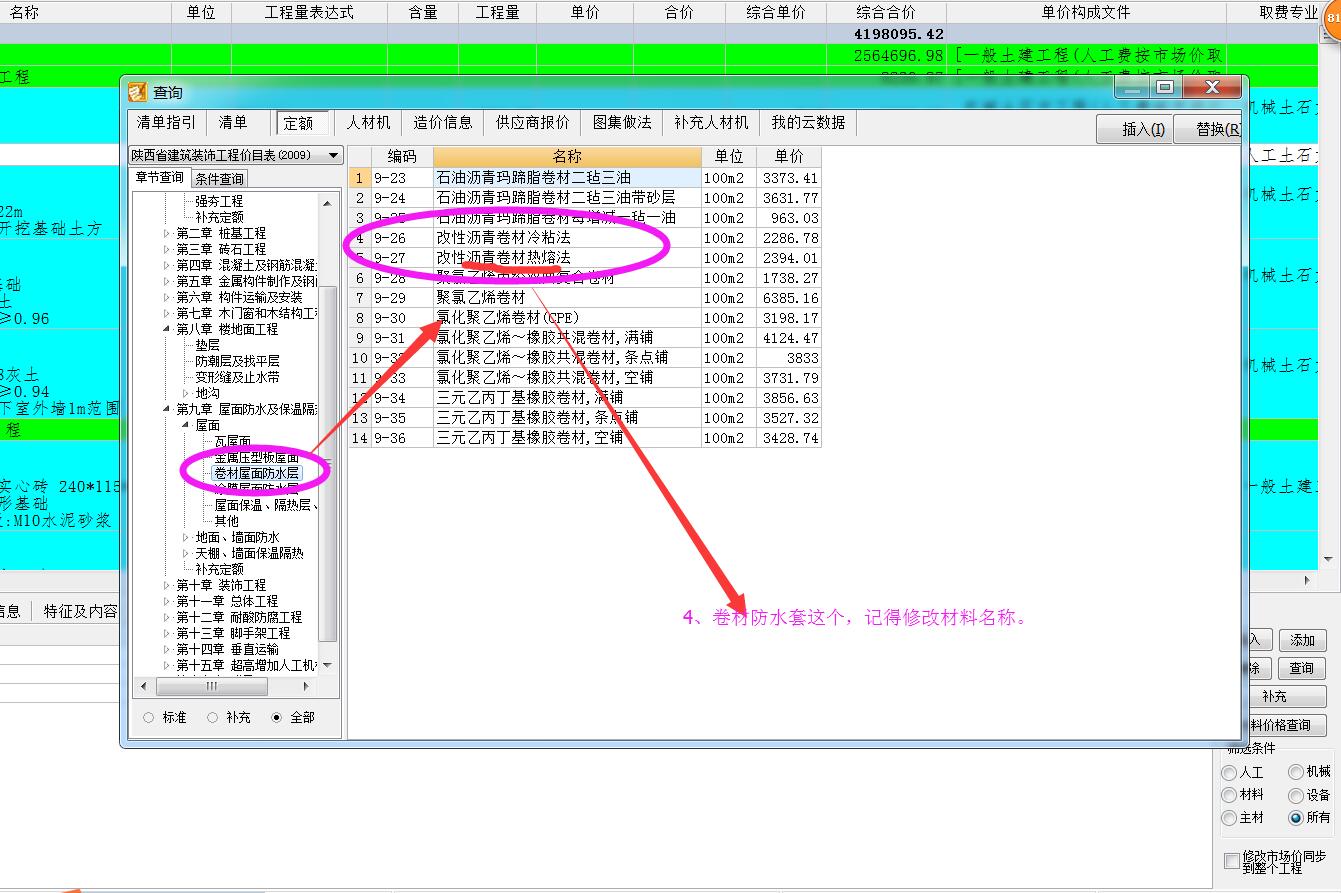Switch to 清单 tab
Viewport: 1341px width, 893px height.
(233, 122)
